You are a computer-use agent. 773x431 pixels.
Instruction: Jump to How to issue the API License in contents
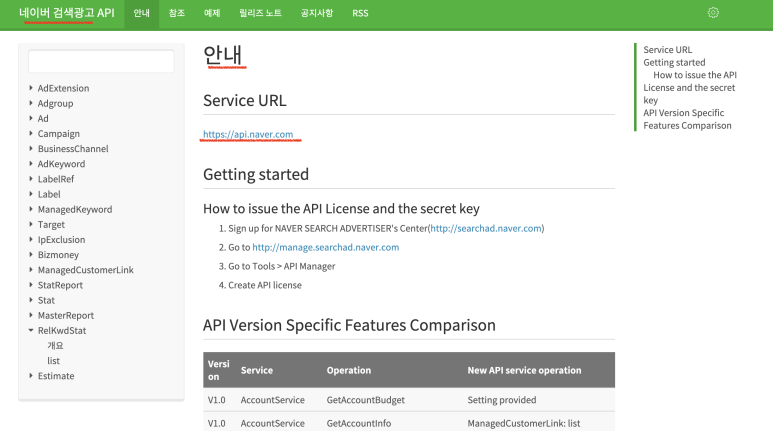[690, 87]
